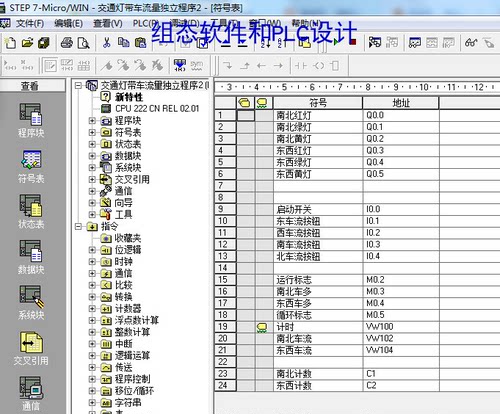Open System Block (系统块) in the View bar
500x414 pixels.
tap(31, 303)
